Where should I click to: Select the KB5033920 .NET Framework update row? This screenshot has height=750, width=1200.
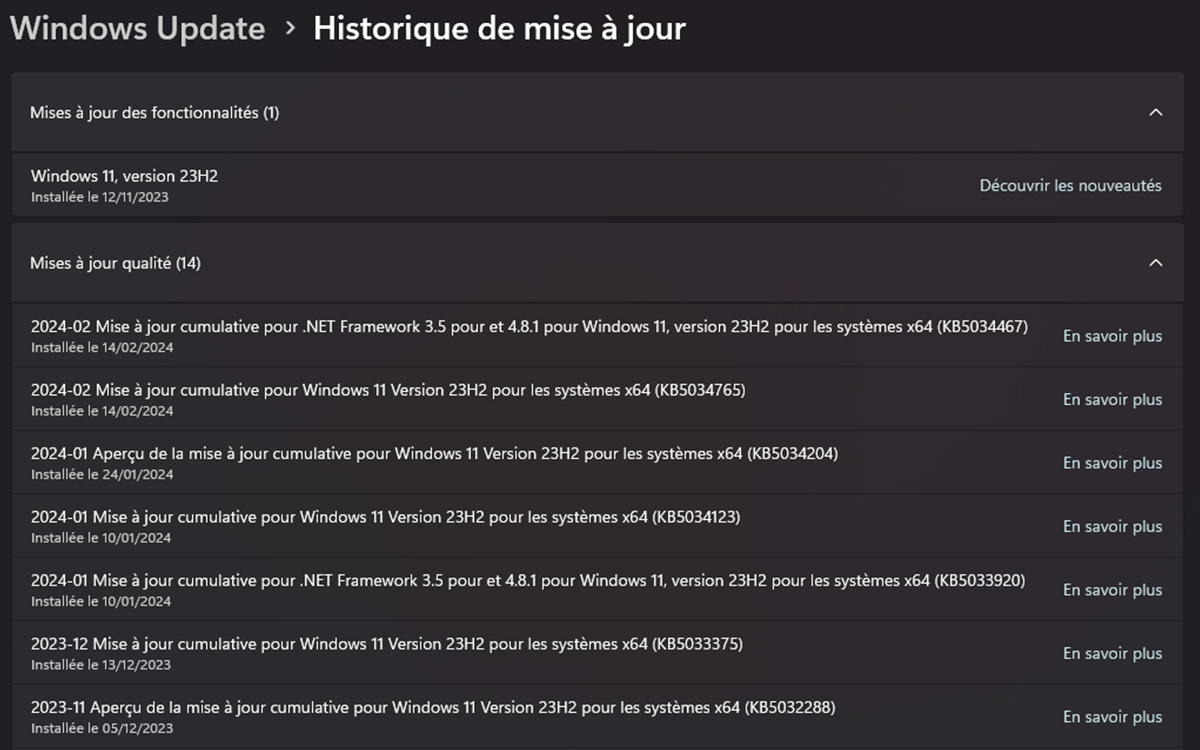[597, 590]
